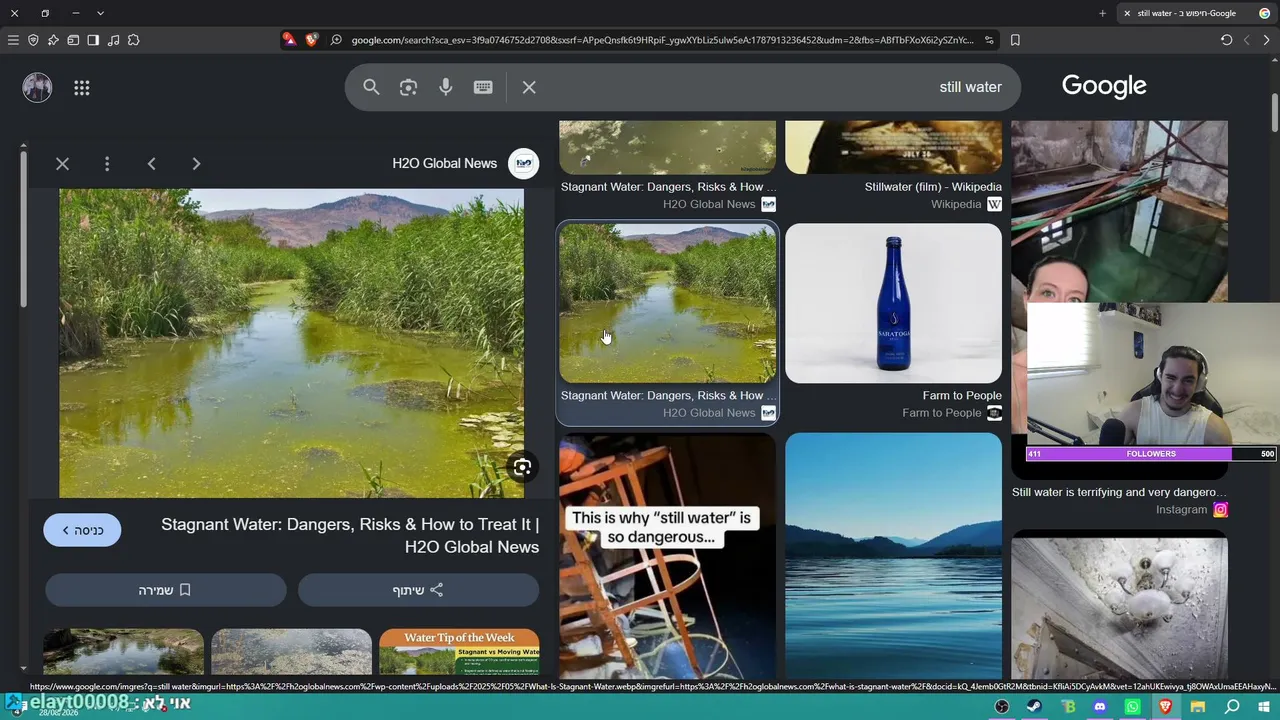Clear the search box text
Image resolution: width=1280 pixels, height=720 pixels.
pos(529,87)
